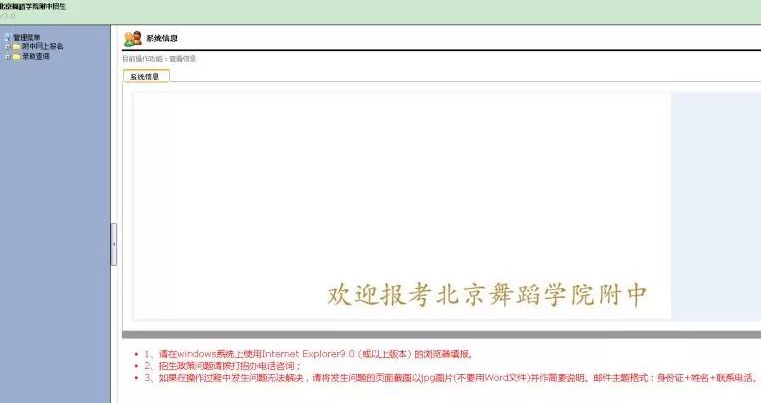Select the 管理菜单 root label
Image resolution: width=761 pixels, height=403 pixels.
(27, 37)
